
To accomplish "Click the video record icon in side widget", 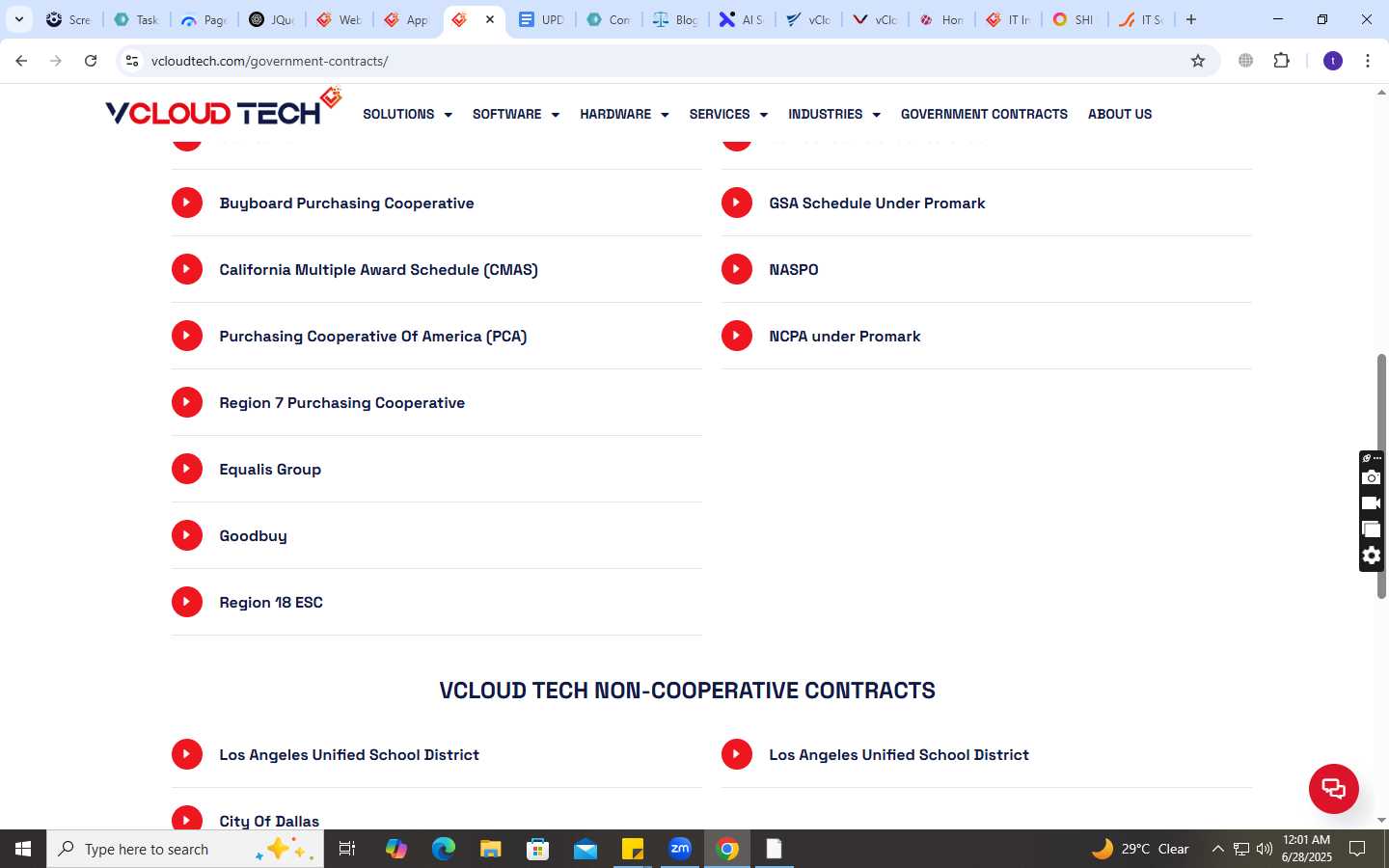I will coord(1372,503).
